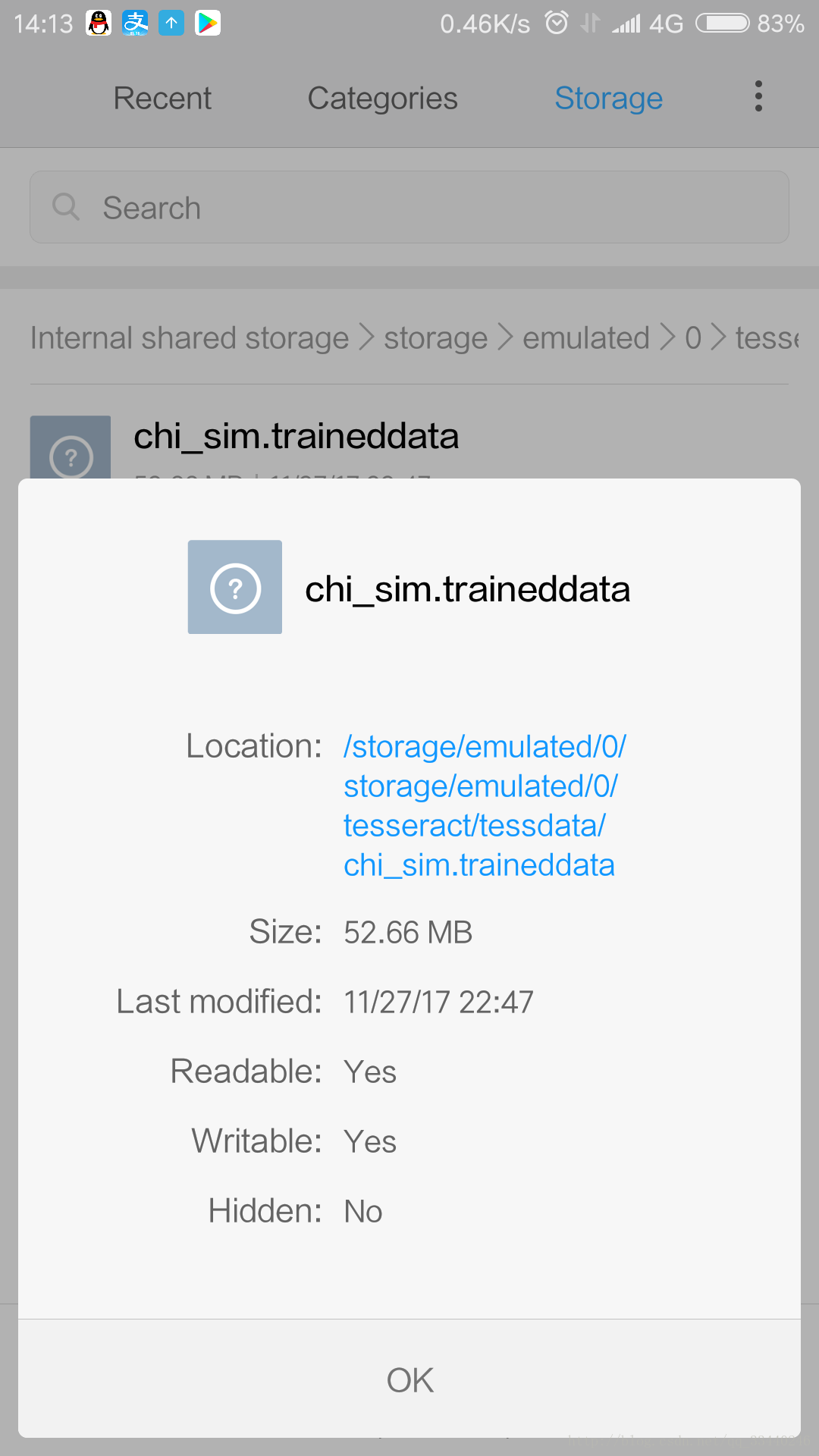Go to Internal shared storage breadcrumb

pyautogui.click(x=190, y=337)
